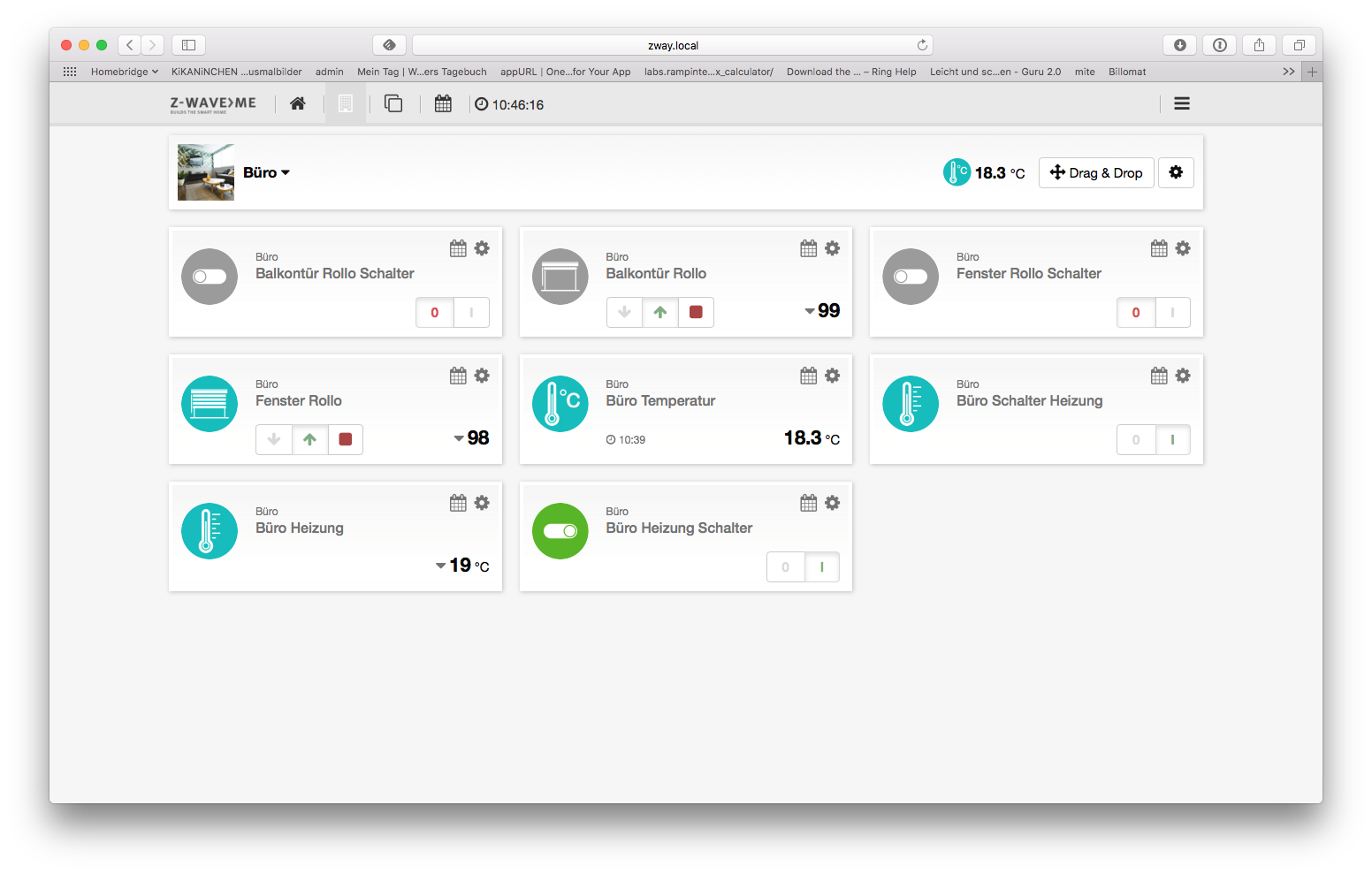
Task: Open Homebridge bookmarks folder
Action: [124, 72]
